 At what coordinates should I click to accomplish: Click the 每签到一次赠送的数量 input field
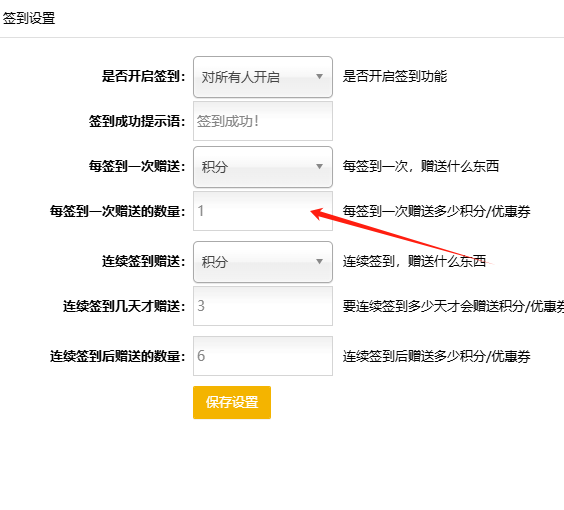[x=263, y=211]
